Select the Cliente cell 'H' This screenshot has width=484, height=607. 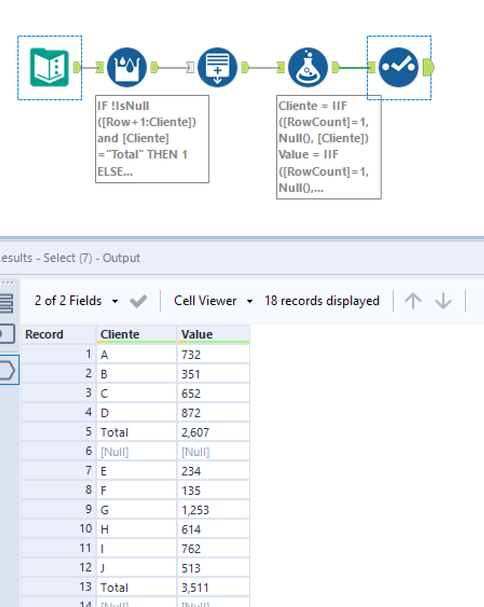[x=136, y=529]
